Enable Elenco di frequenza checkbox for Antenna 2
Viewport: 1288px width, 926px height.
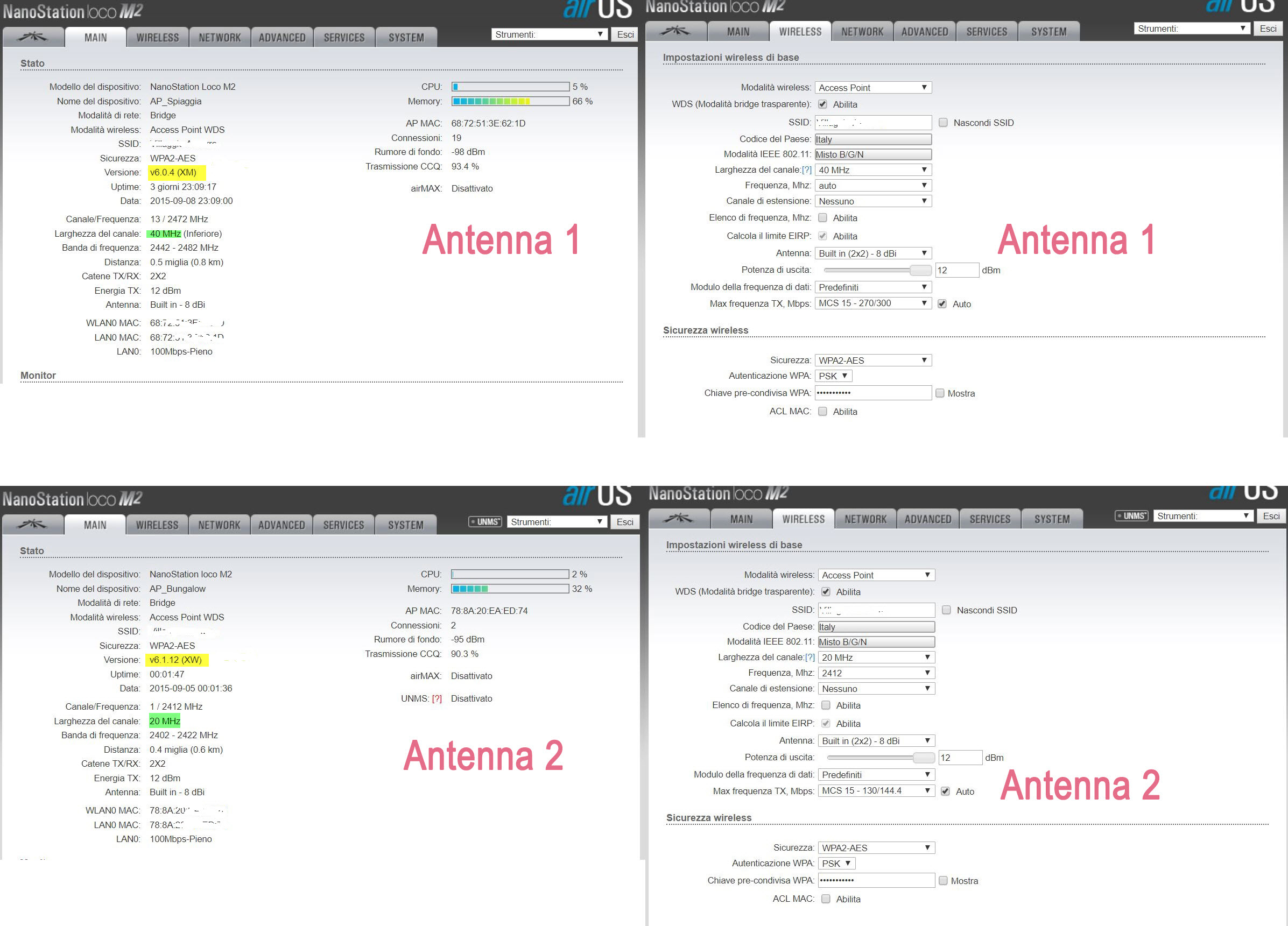coord(826,705)
